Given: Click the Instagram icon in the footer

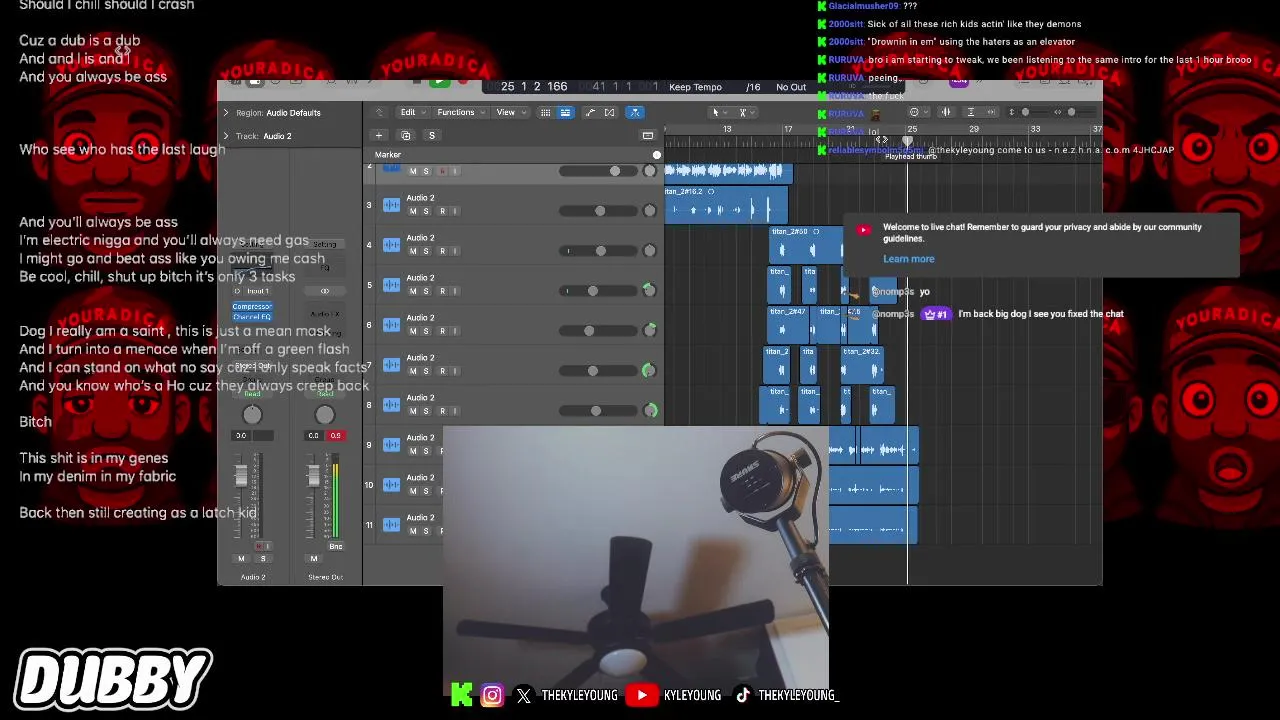Looking at the screenshot, I should click(492, 695).
